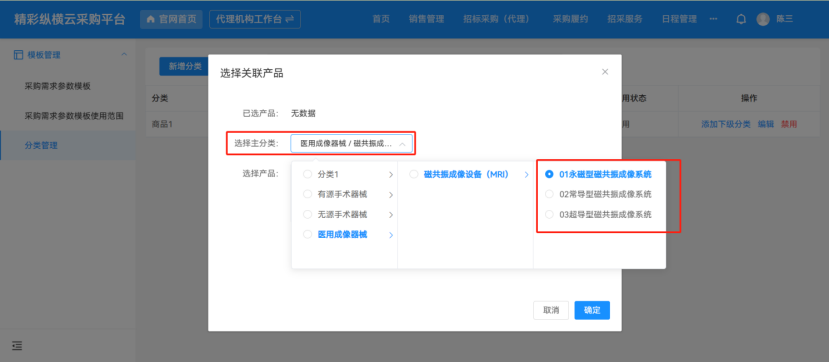Screen dimensions: 829x362
Task: Select 分类管理 sidebar item
Action: pyautogui.click(x=68, y=145)
